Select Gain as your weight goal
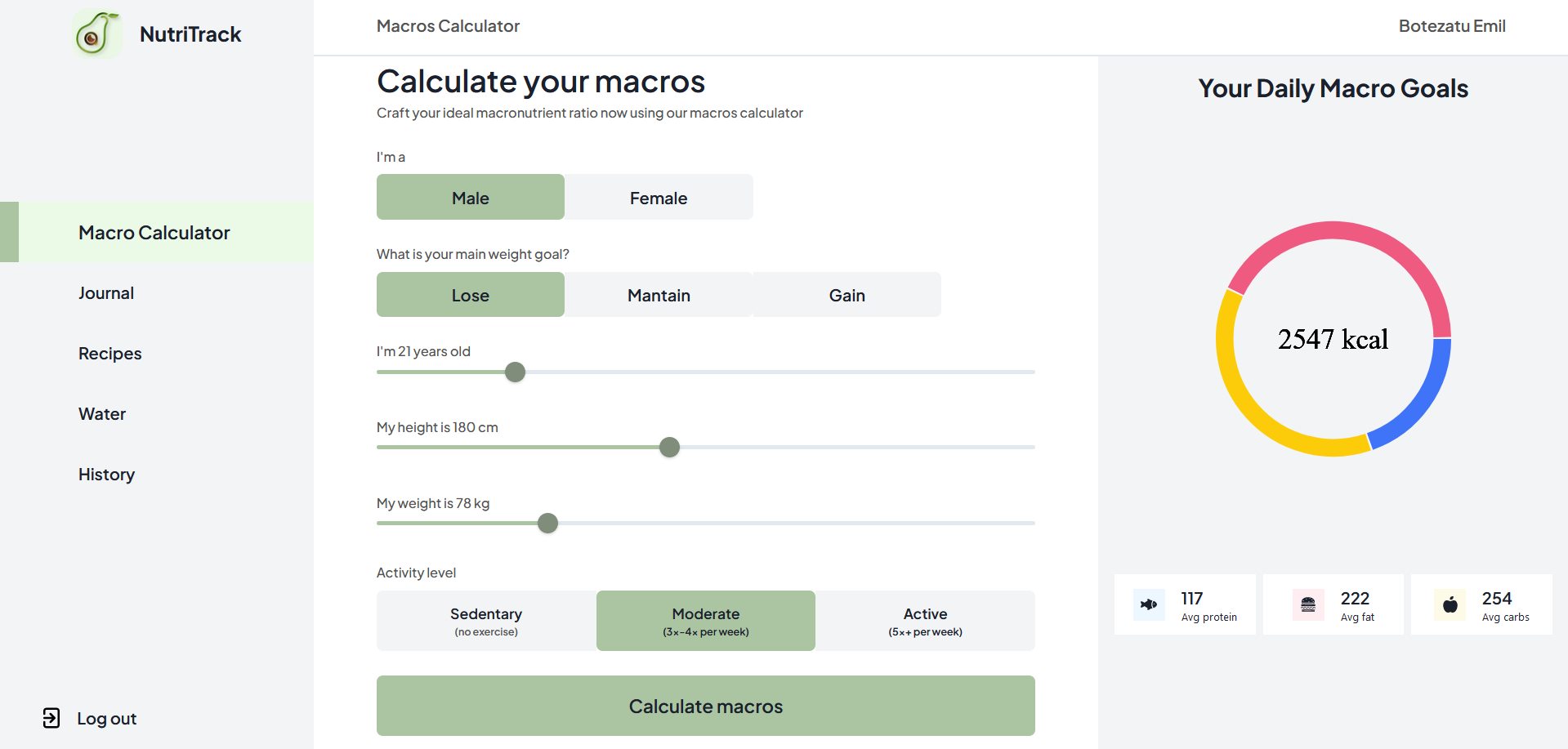Image resolution: width=1568 pixels, height=749 pixels. pos(847,294)
